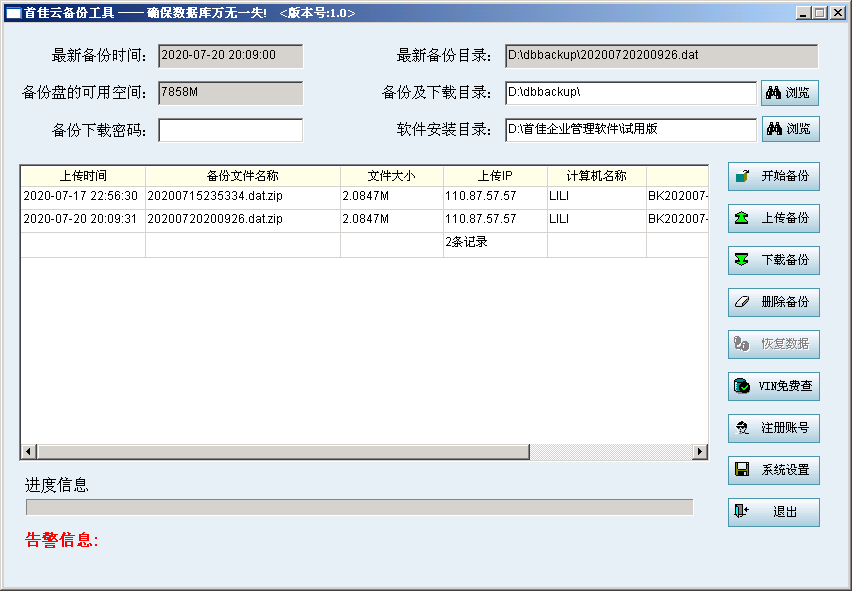Select file 20200720200926.dat.zip

243,220
